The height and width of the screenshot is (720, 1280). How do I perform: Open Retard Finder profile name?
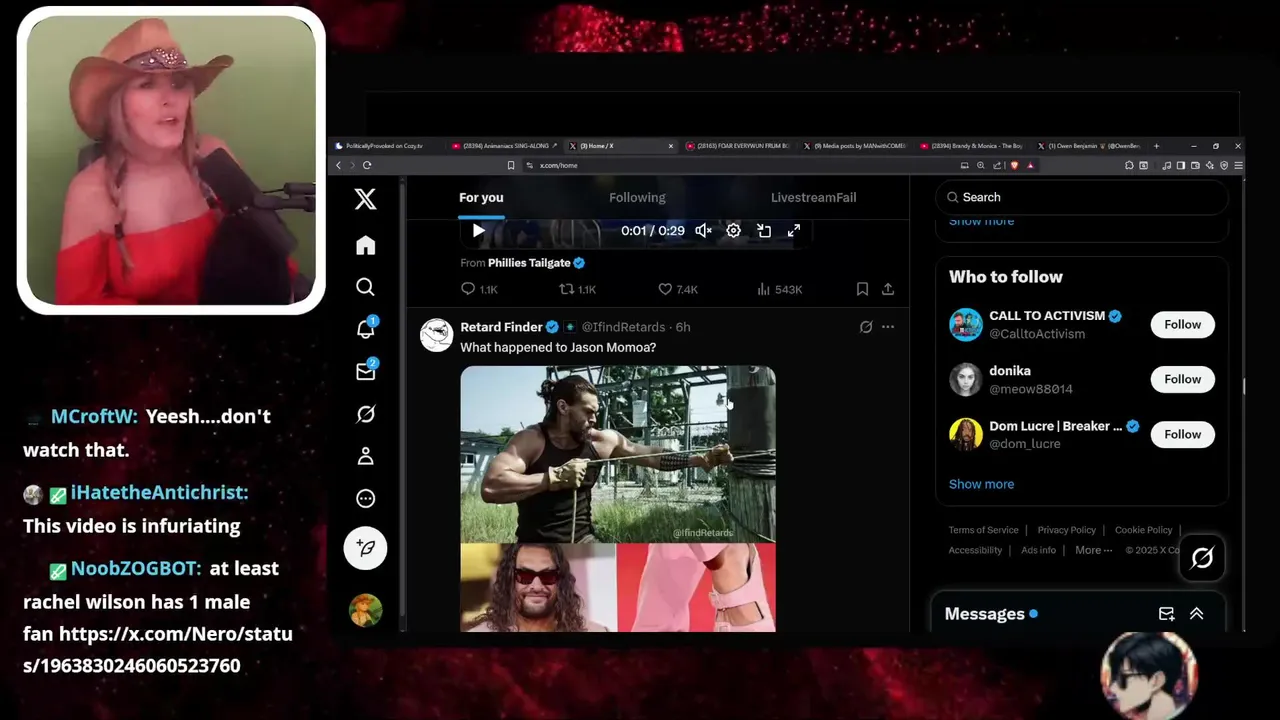click(x=501, y=327)
